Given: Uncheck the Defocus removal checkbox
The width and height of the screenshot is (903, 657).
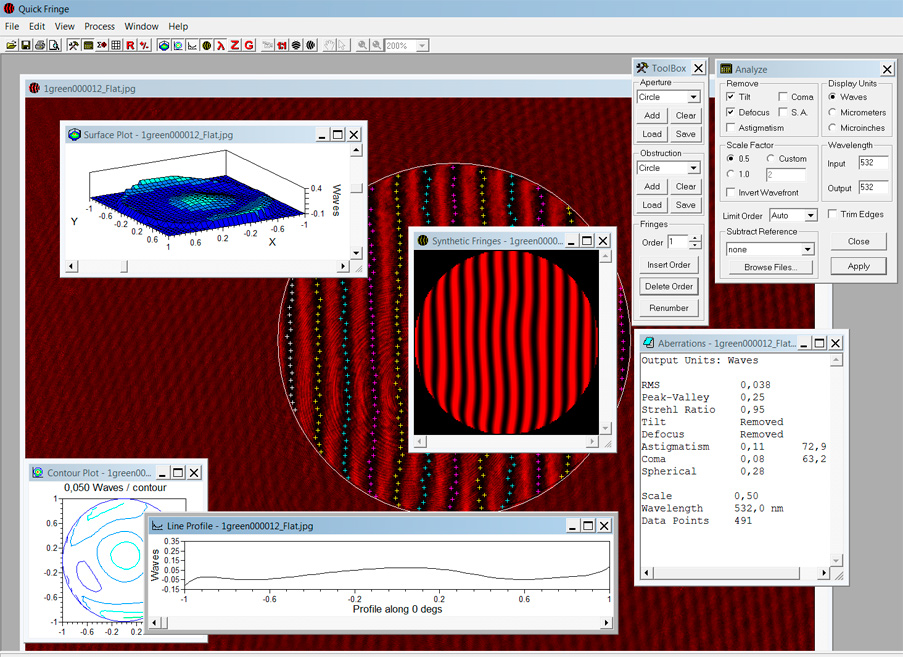Looking at the screenshot, I should point(730,112).
